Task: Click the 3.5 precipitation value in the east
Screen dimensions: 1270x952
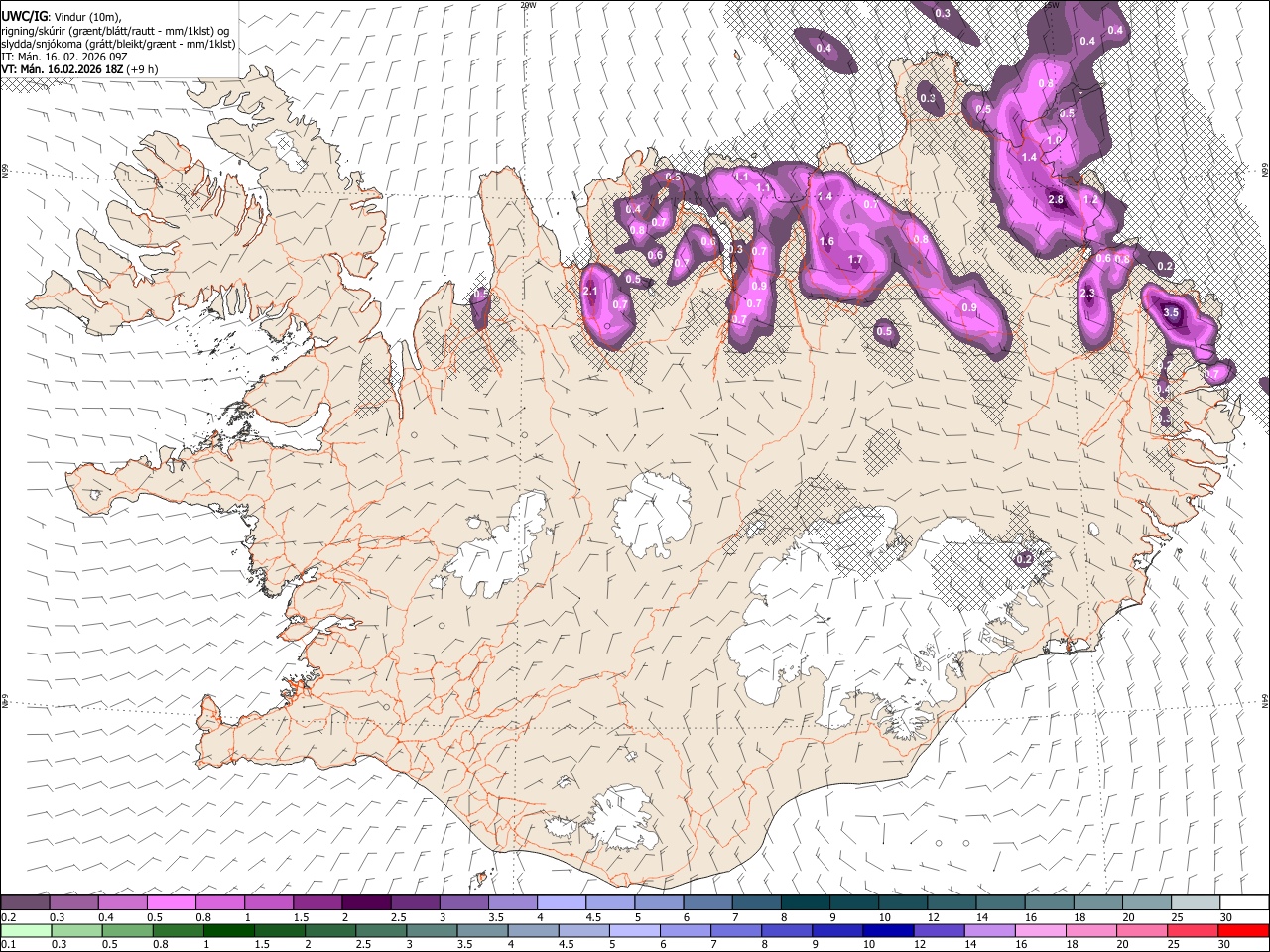Action: (x=1171, y=312)
